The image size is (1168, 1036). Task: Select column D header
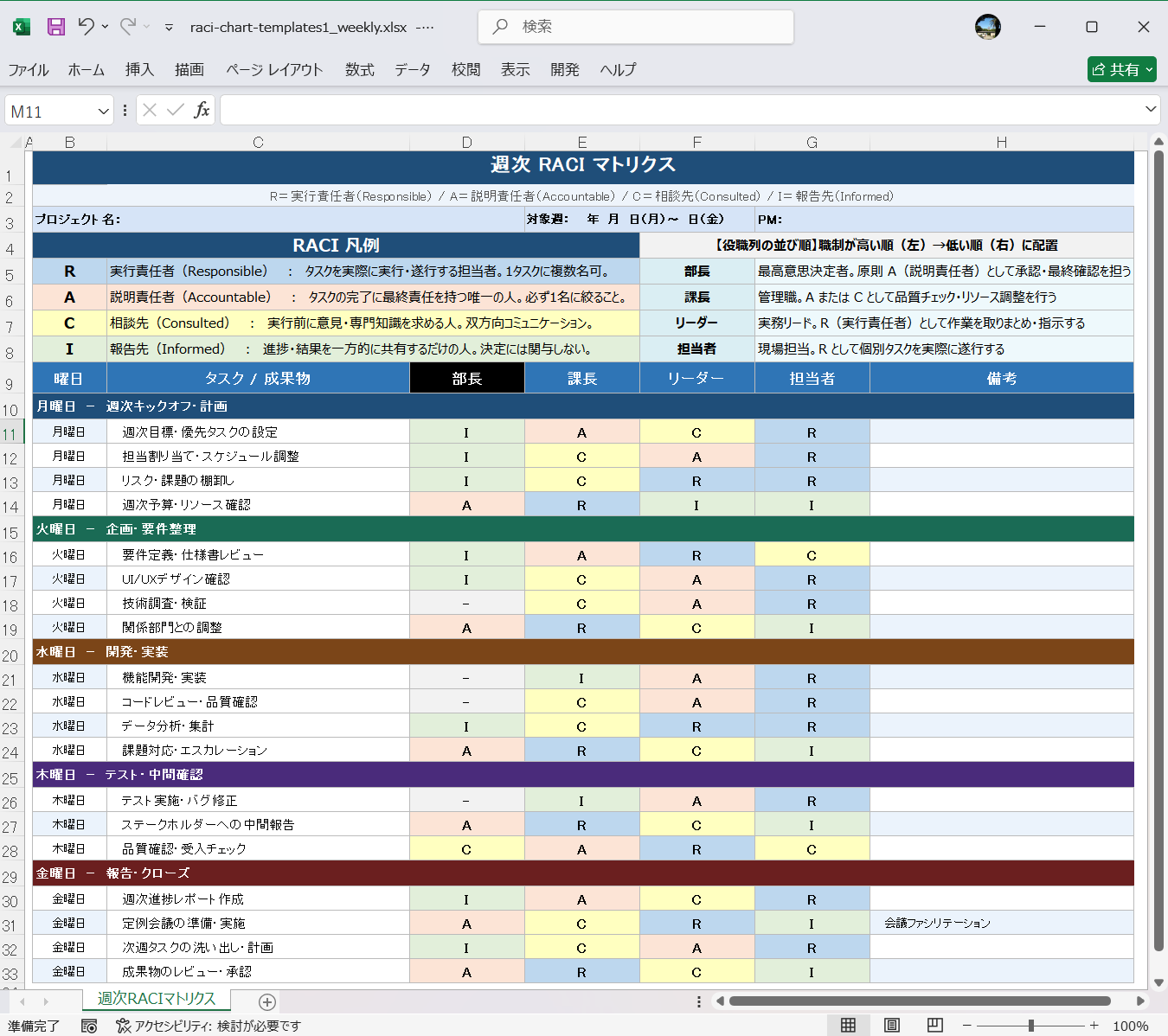467,143
